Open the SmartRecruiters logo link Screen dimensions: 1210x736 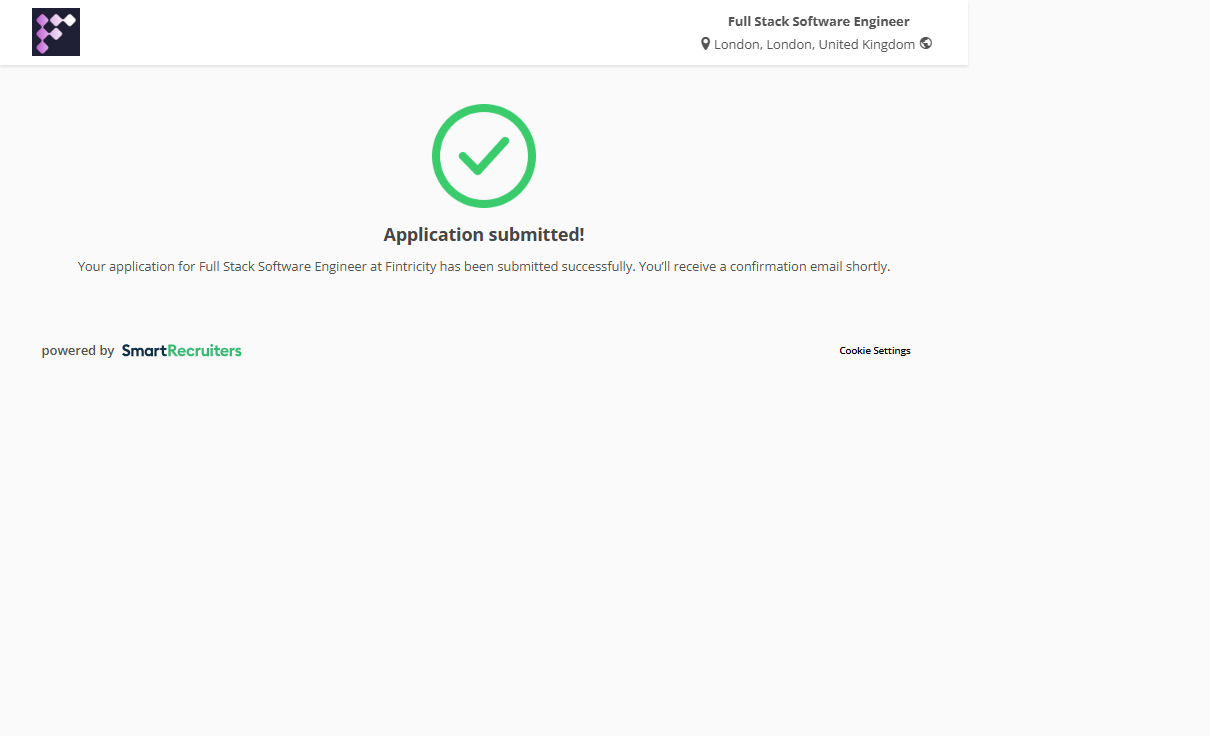(181, 351)
